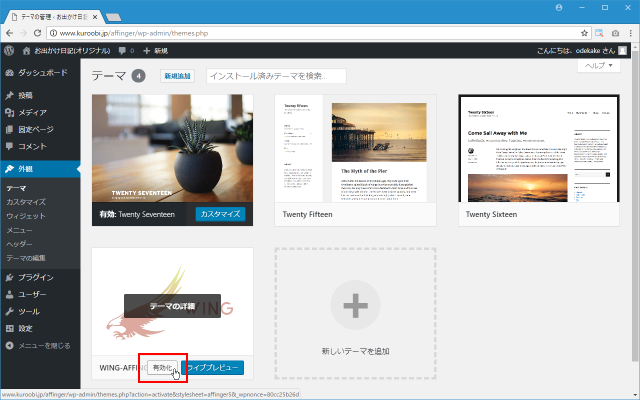Click the theme count badge 4

pyautogui.click(x=138, y=76)
